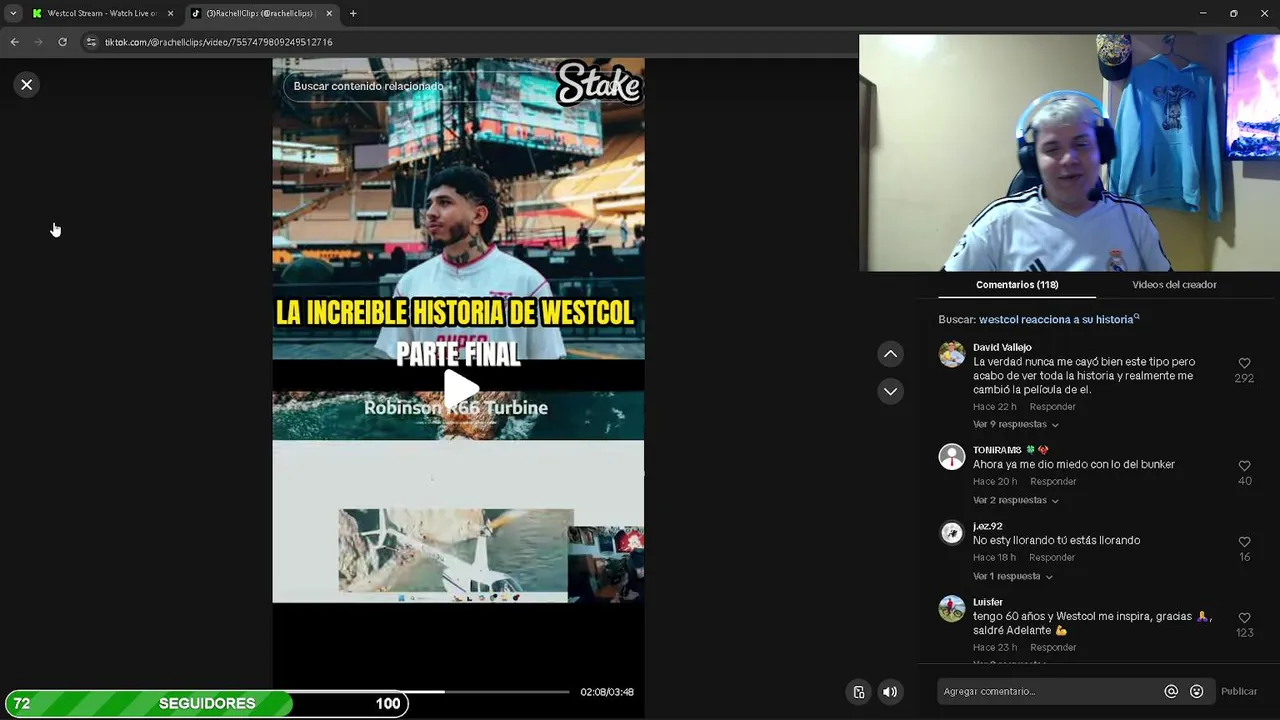The image size is (1280, 720).
Task: Open TONIRAM8 username link
Action: click(997, 450)
